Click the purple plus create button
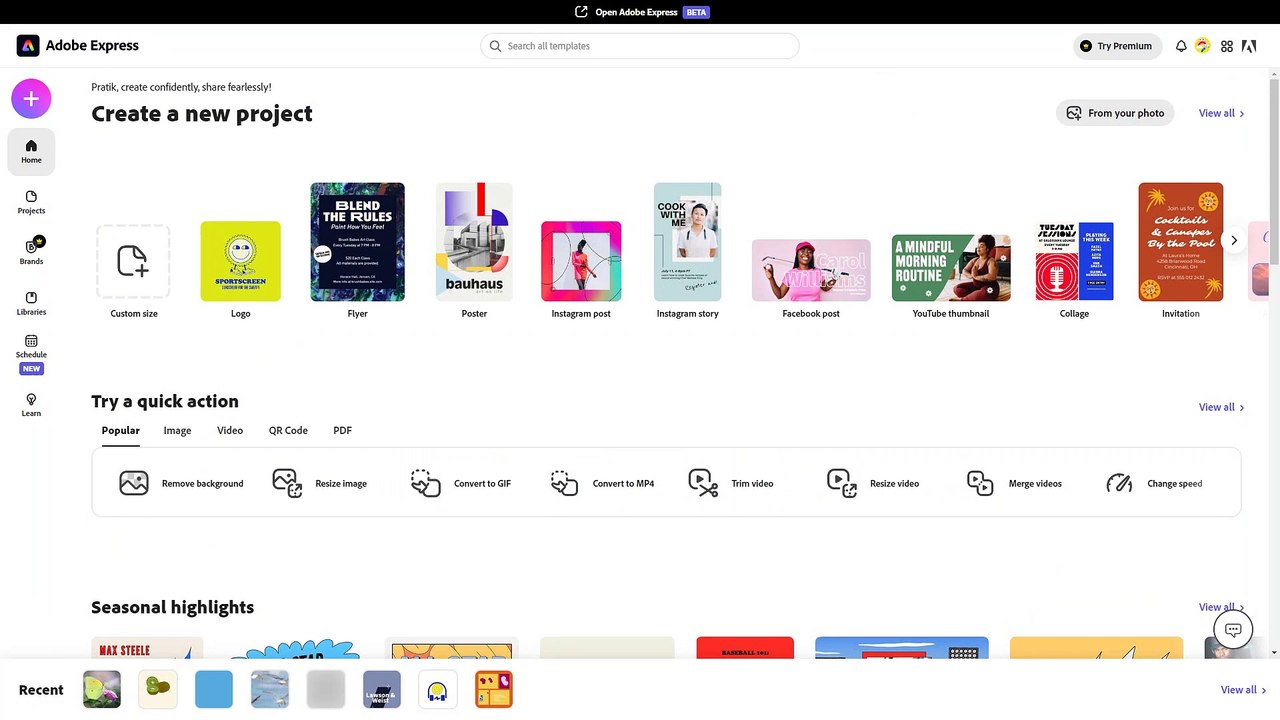 (31, 98)
